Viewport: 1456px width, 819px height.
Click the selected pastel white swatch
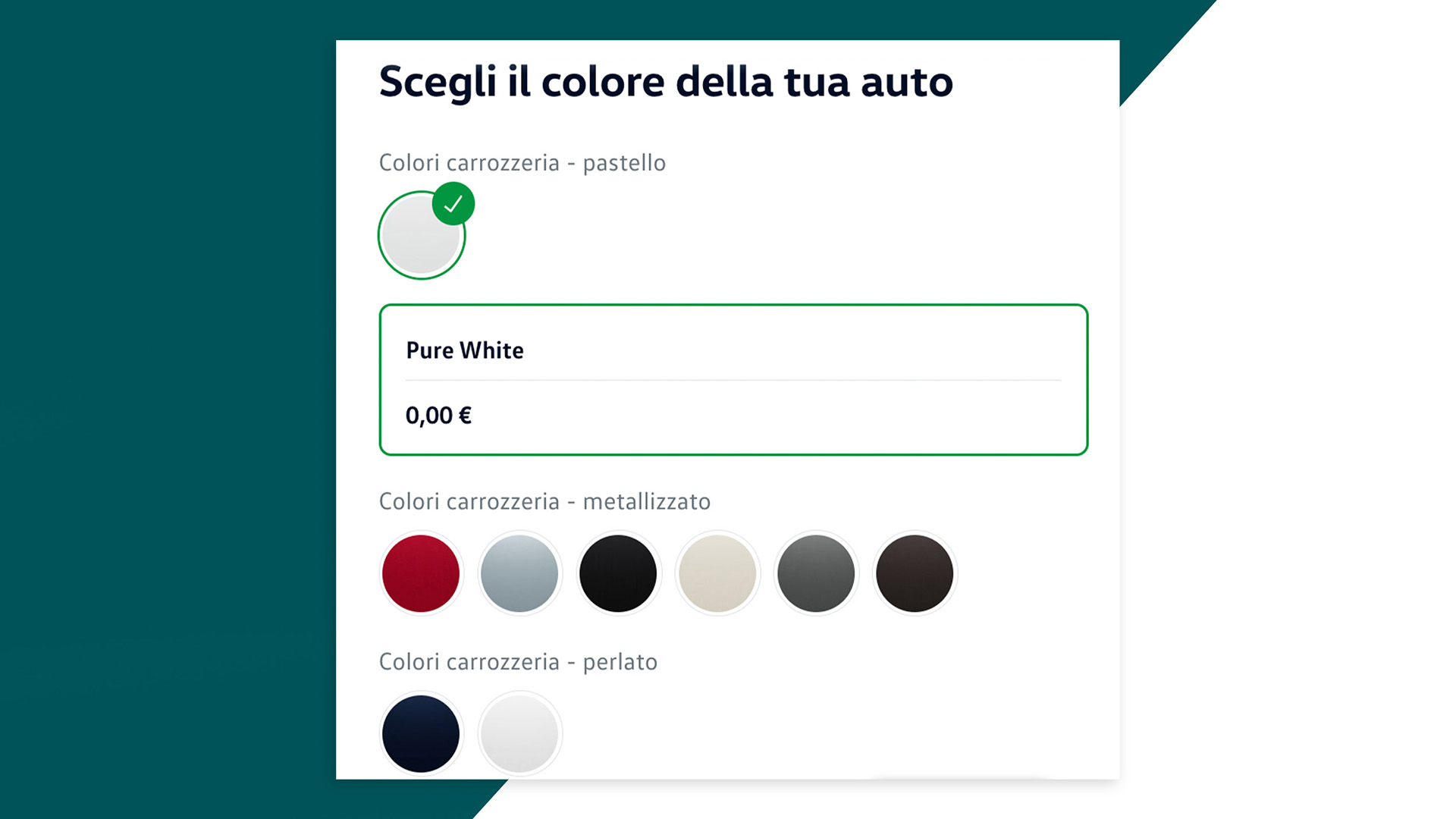pos(418,239)
